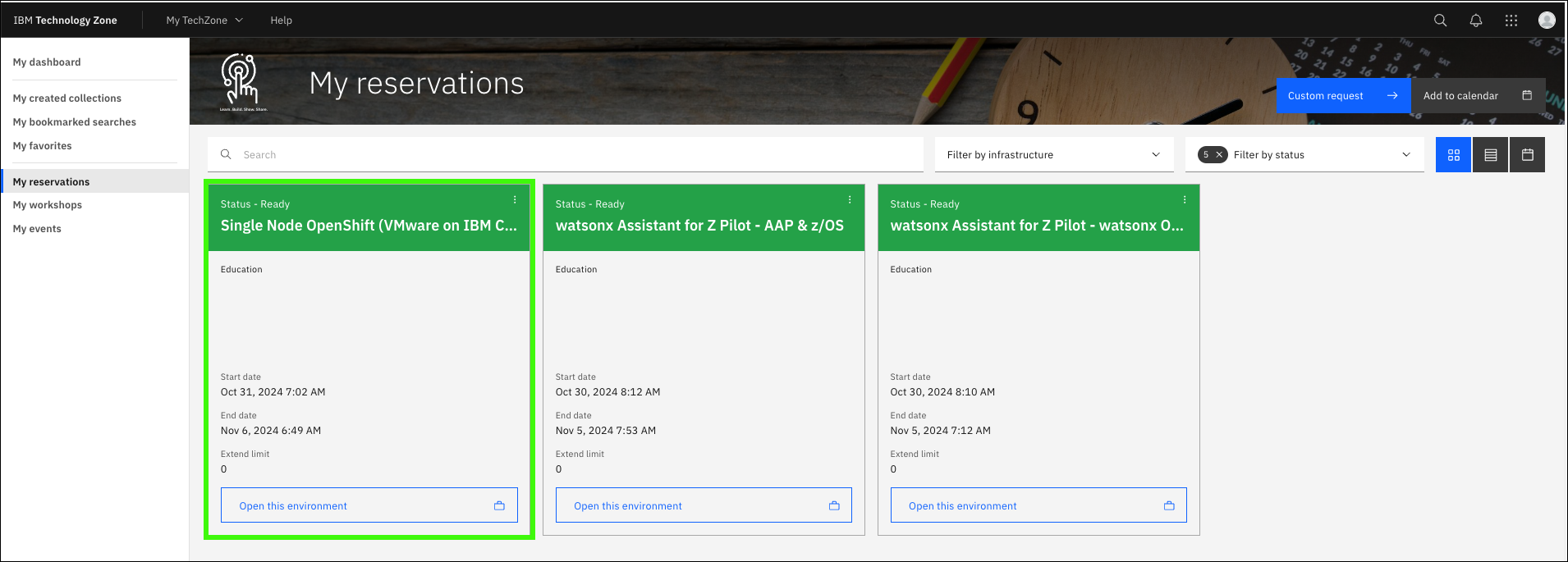This screenshot has height=562, width=1568.
Task: Open the app switcher grid icon
Action: point(1511,21)
